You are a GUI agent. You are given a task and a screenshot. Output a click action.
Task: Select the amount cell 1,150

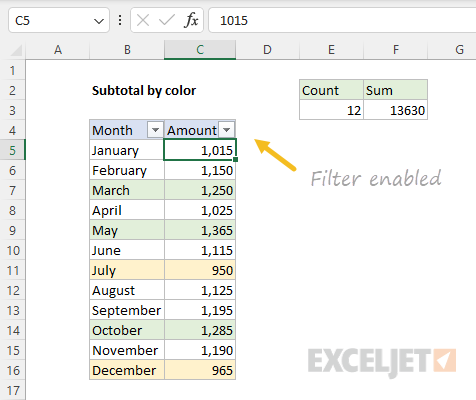point(200,170)
